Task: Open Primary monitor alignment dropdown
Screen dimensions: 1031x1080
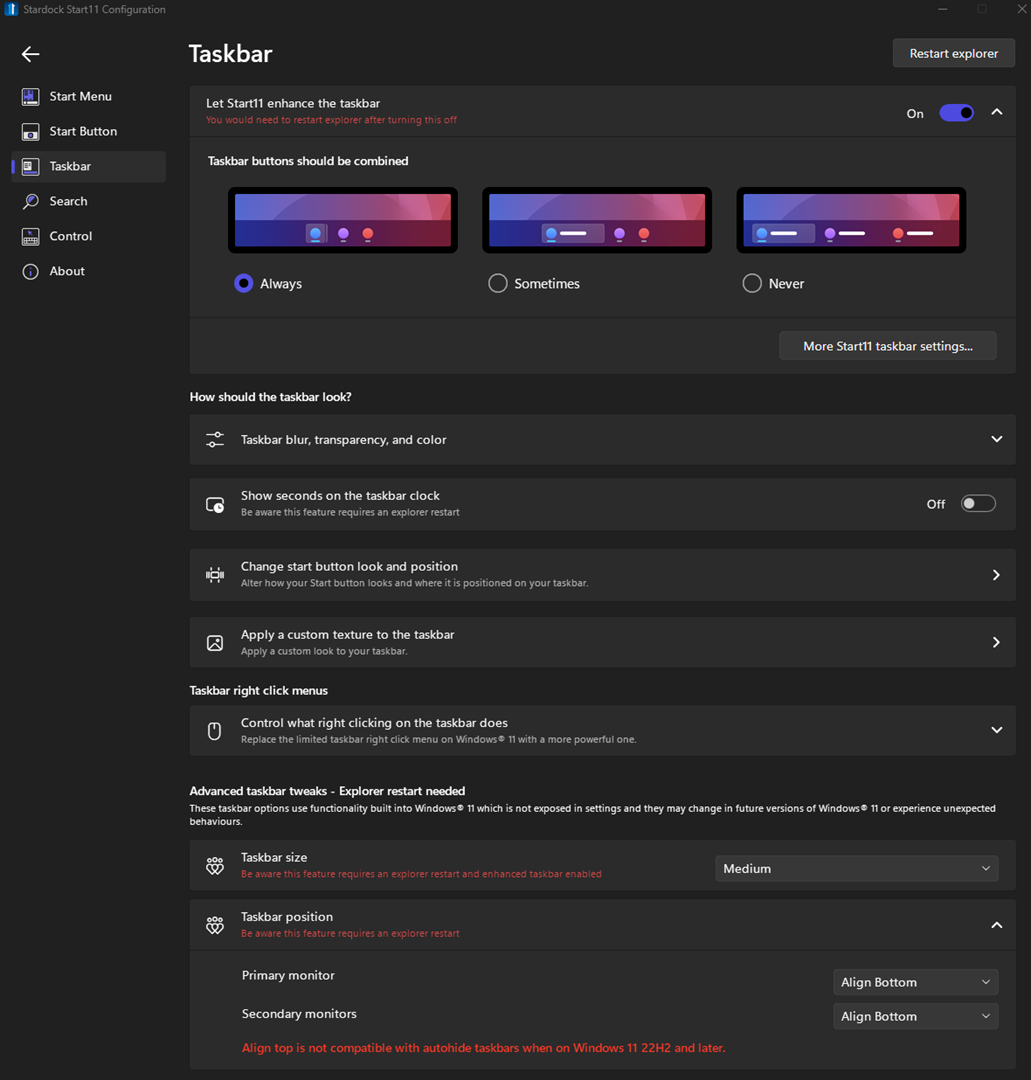Action: click(915, 983)
